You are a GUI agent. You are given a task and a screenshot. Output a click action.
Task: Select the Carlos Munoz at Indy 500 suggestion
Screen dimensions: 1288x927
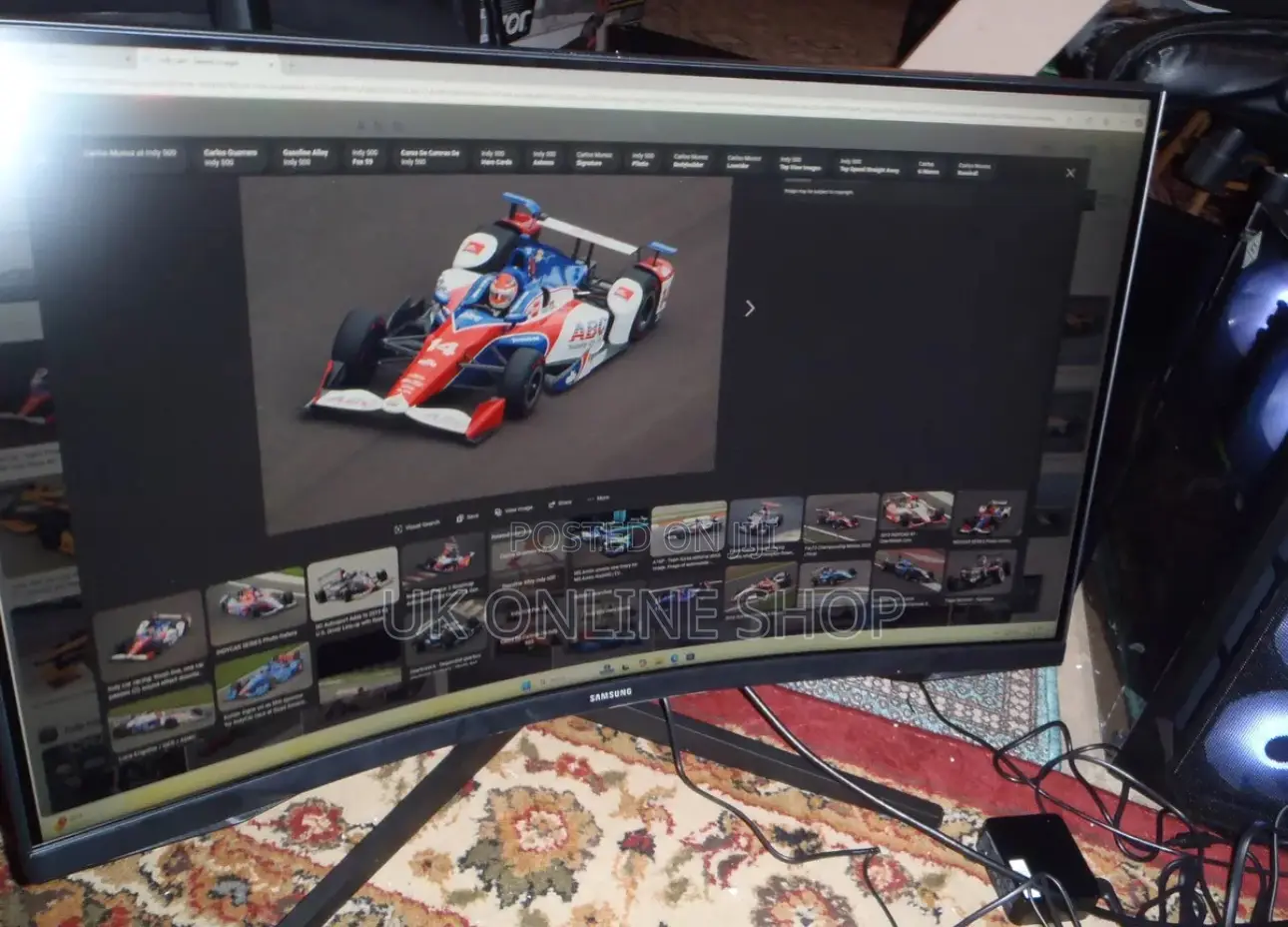pyautogui.click(x=130, y=154)
